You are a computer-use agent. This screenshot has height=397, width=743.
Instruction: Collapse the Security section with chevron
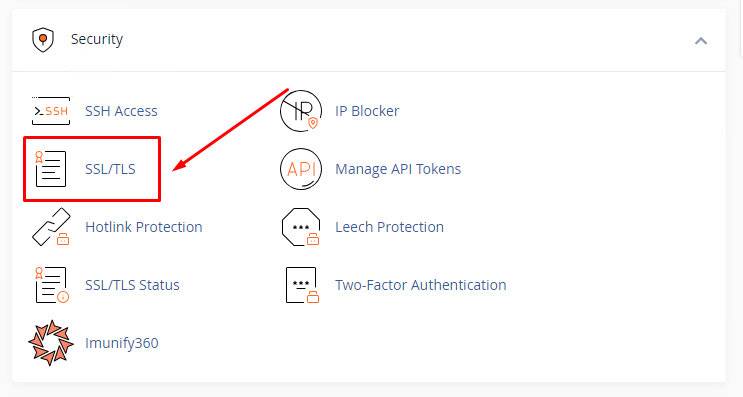pyautogui.click(x=701, y=41)
